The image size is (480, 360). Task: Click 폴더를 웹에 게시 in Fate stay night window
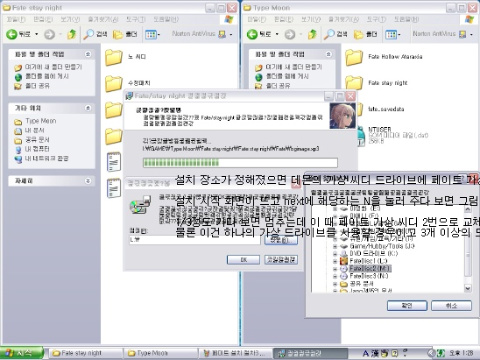[x=42, y=76]
